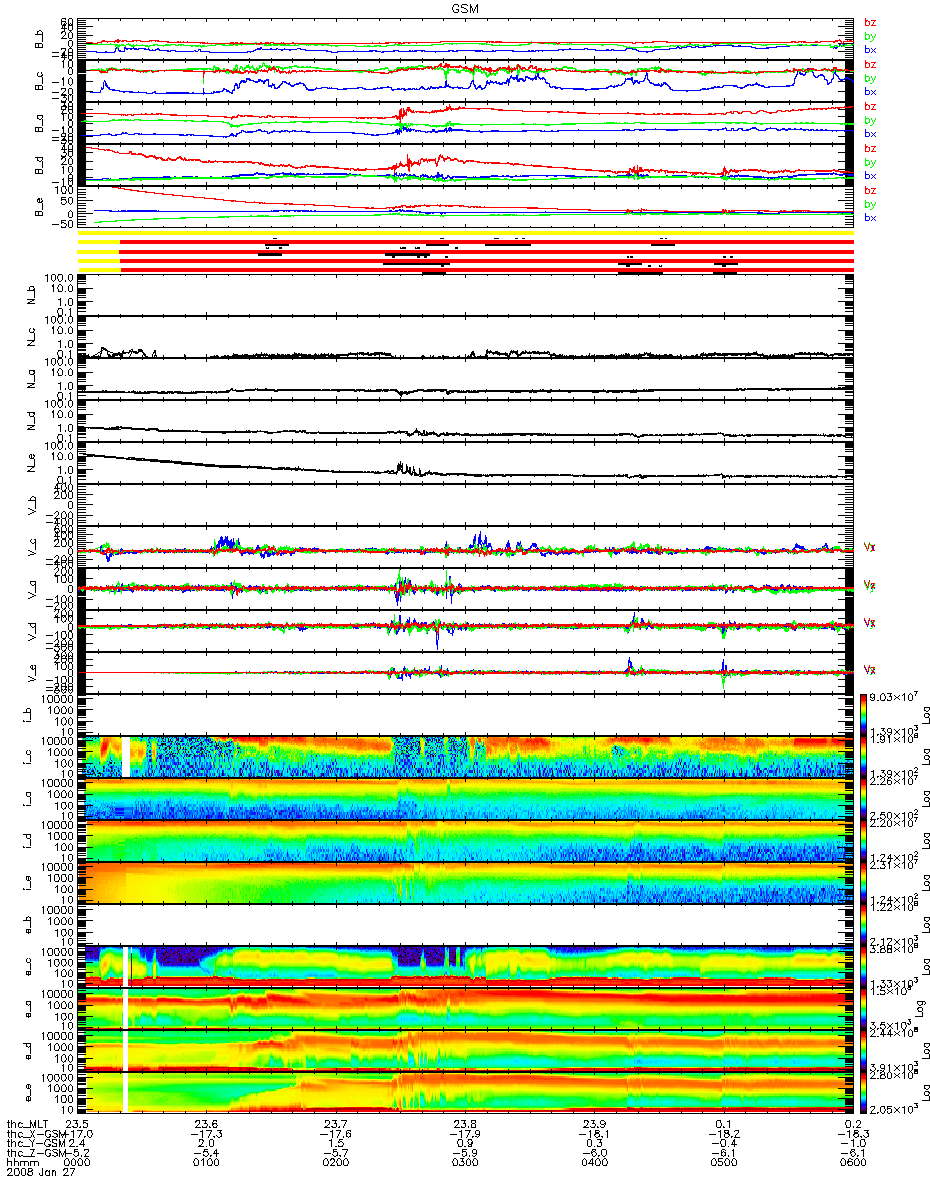Click the -18.3 X-GSM value
Image resolution: width=930 pixels, height=1200 pixels.
click(x=853, y=1134)
